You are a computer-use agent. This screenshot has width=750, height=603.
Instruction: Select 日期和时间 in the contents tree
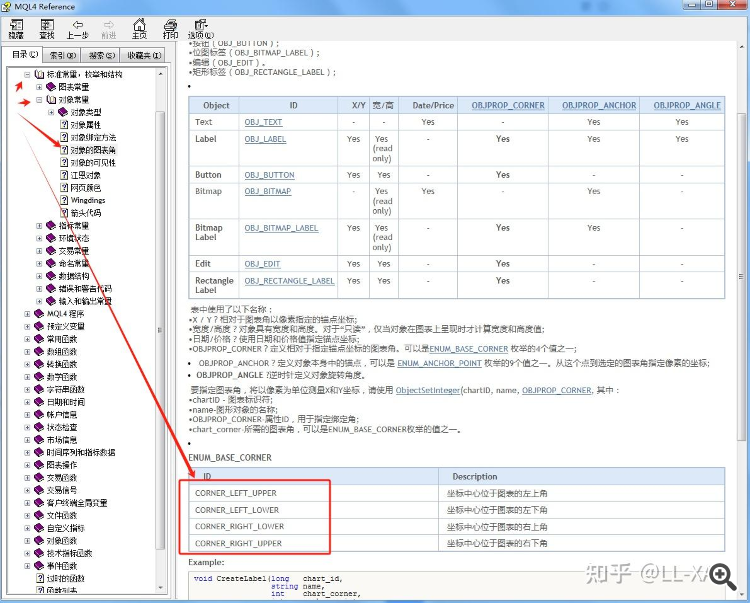(66, 402)
